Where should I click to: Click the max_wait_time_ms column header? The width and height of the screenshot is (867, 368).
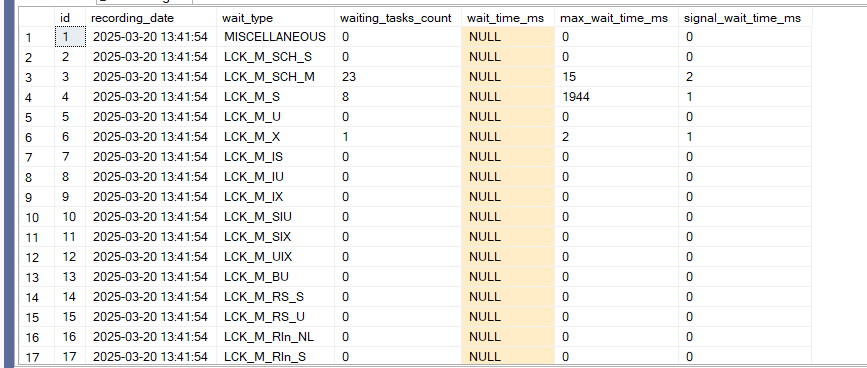point(616,18)
